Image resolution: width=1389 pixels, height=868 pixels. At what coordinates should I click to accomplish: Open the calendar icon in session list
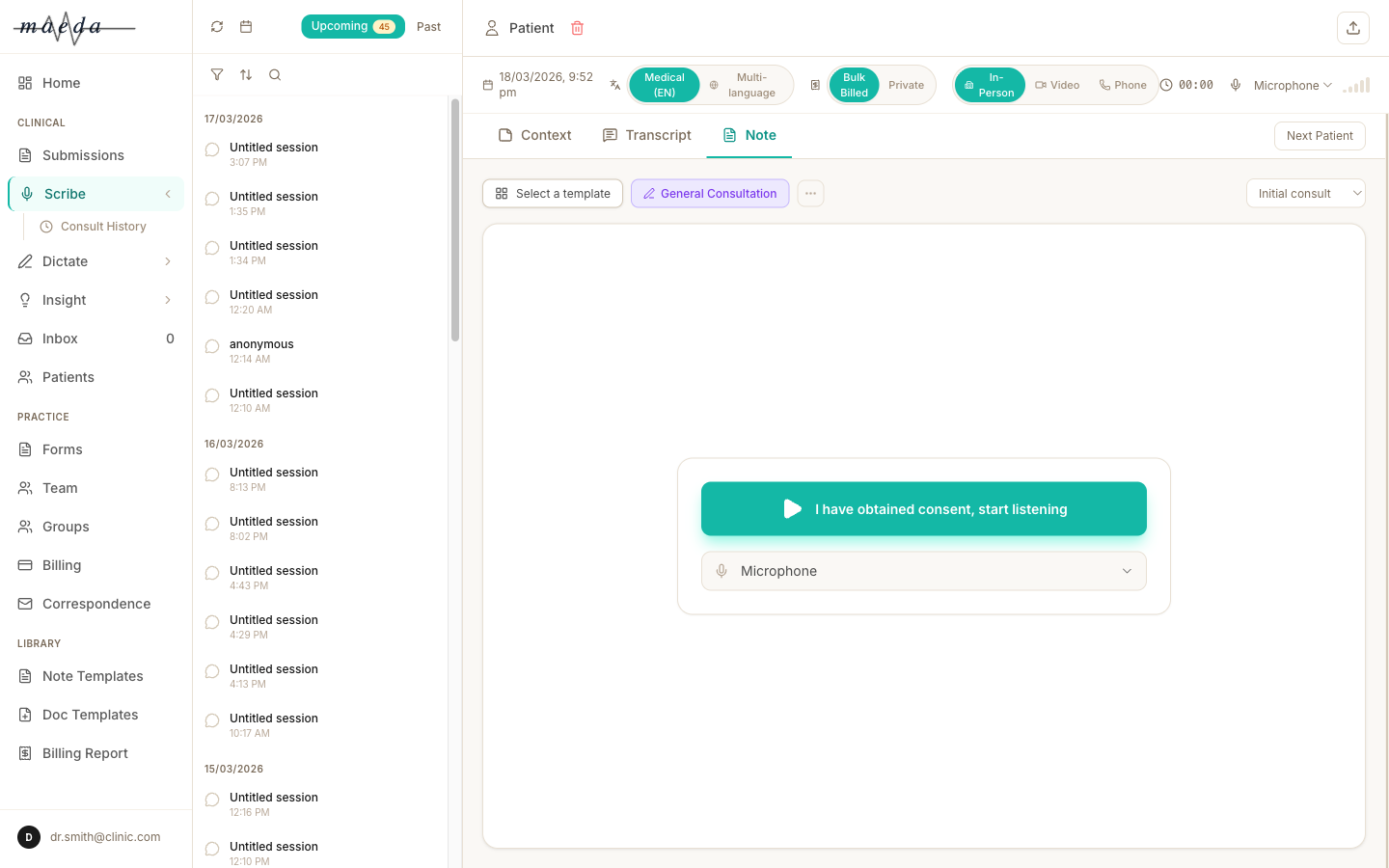pyautogui.click(x=246, y=27)
